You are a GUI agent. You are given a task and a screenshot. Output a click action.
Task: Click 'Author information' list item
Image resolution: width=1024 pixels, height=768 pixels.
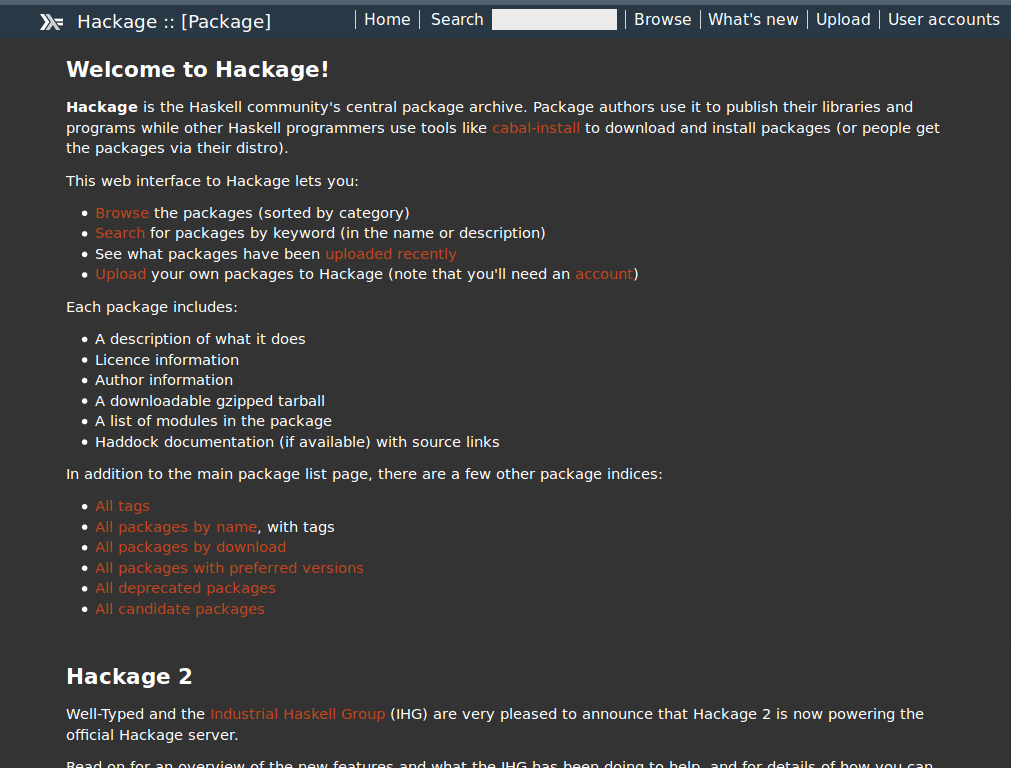(164, 380)
